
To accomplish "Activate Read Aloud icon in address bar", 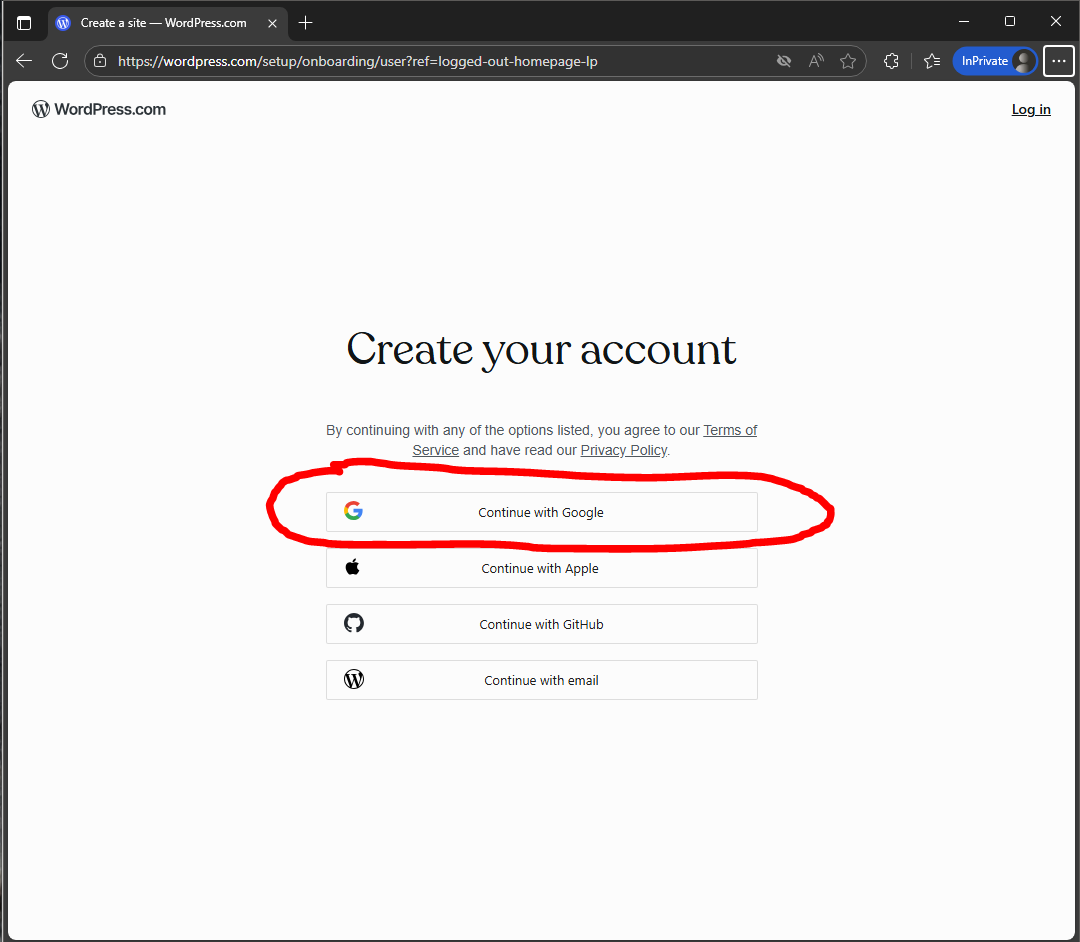I will pos(816,61).
